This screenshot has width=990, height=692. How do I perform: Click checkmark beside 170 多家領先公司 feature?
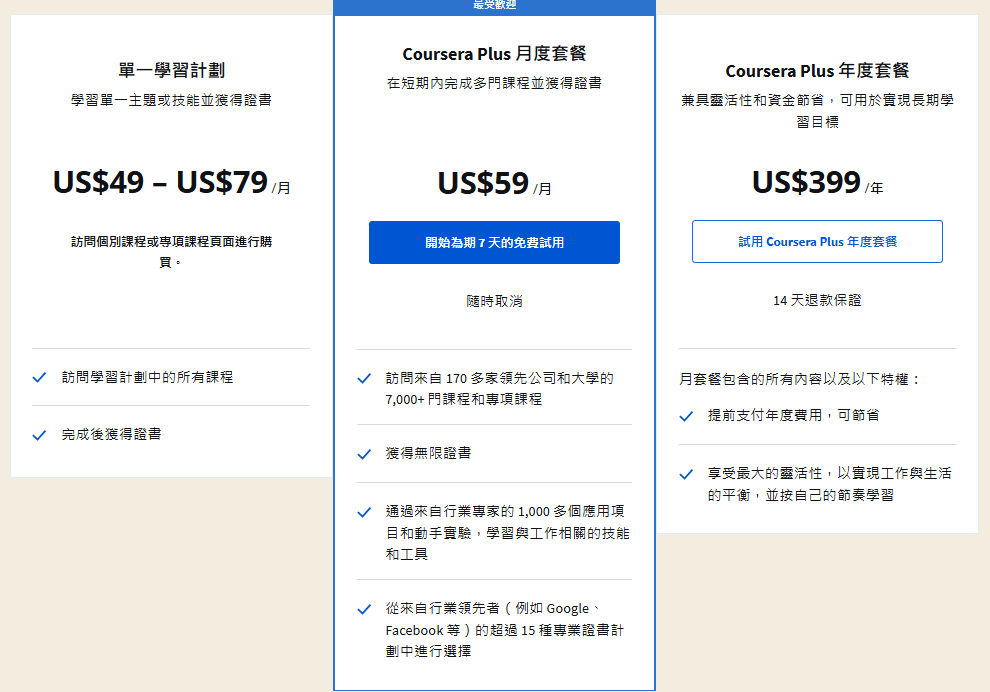click(x=364, y=379)
